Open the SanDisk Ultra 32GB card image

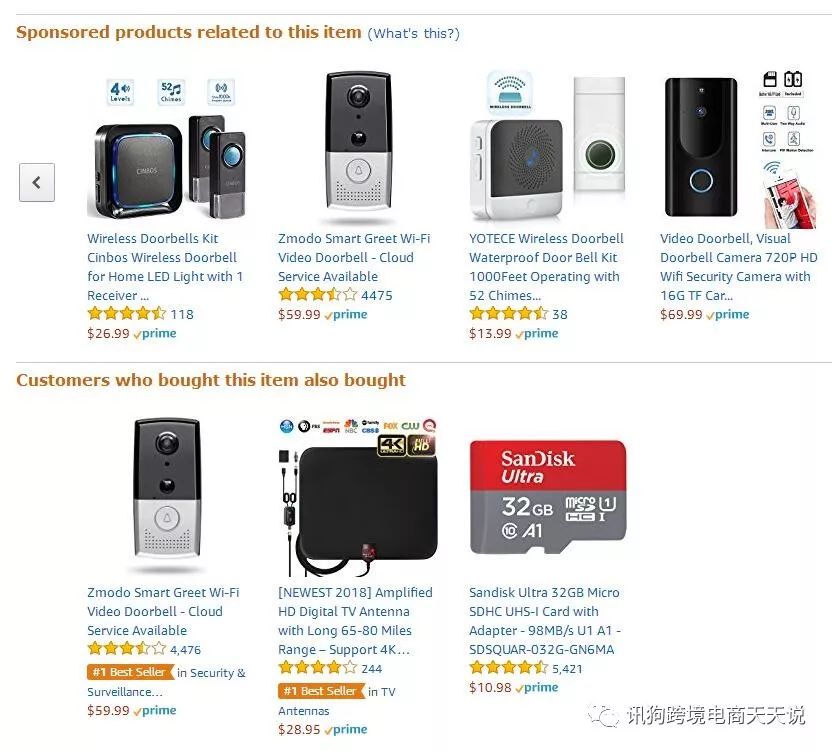coord(547,497)
